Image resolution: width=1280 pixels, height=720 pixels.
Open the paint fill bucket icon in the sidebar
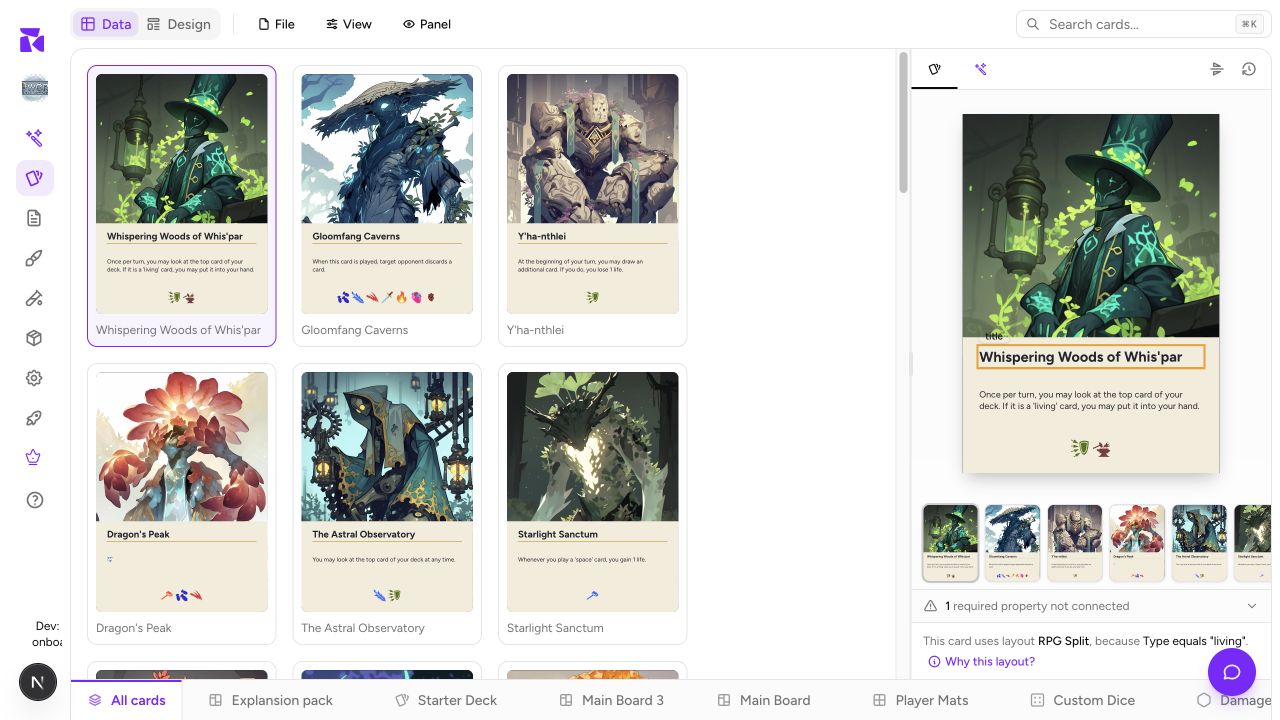(x=35, y=298)
